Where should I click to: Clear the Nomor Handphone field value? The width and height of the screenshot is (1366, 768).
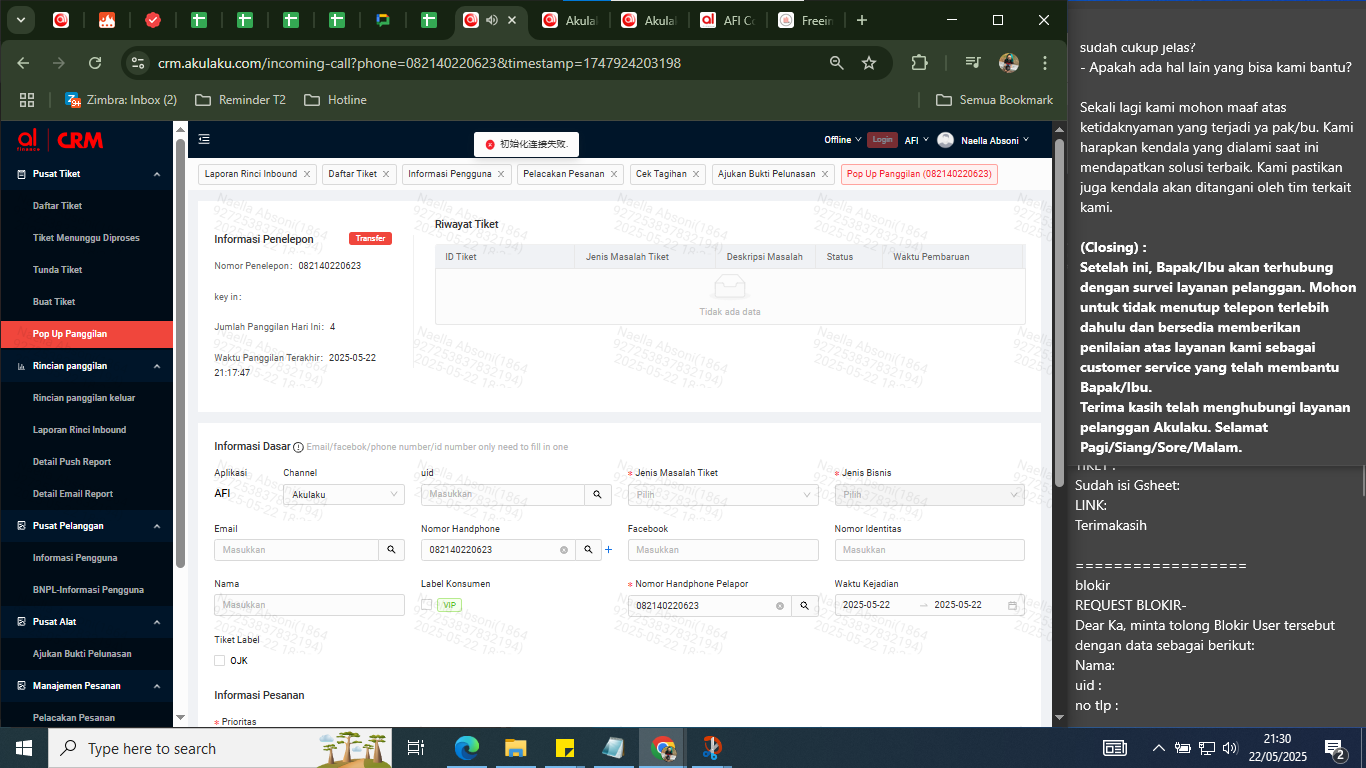564,550
